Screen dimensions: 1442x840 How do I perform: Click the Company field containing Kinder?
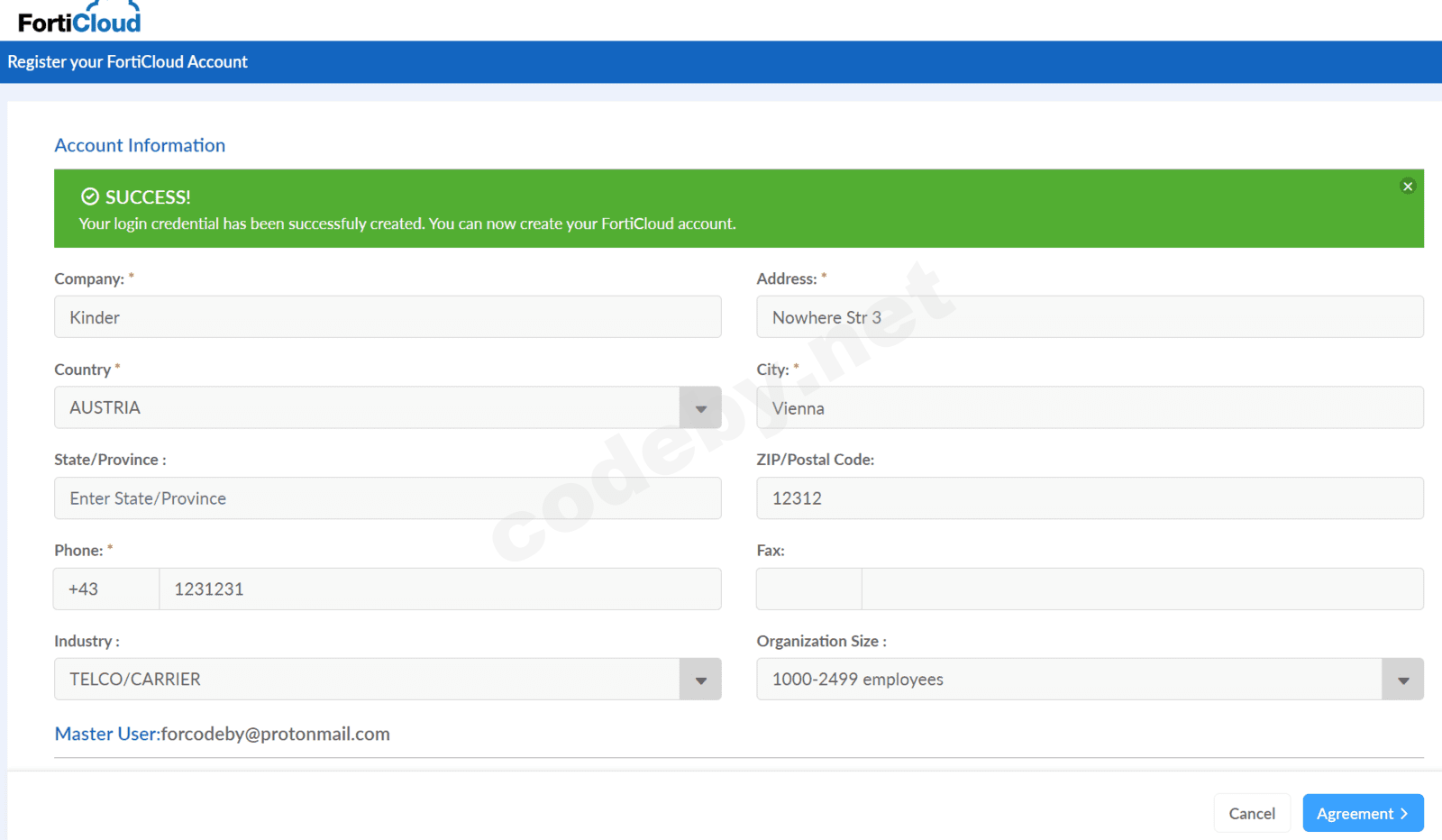(388, 316)
